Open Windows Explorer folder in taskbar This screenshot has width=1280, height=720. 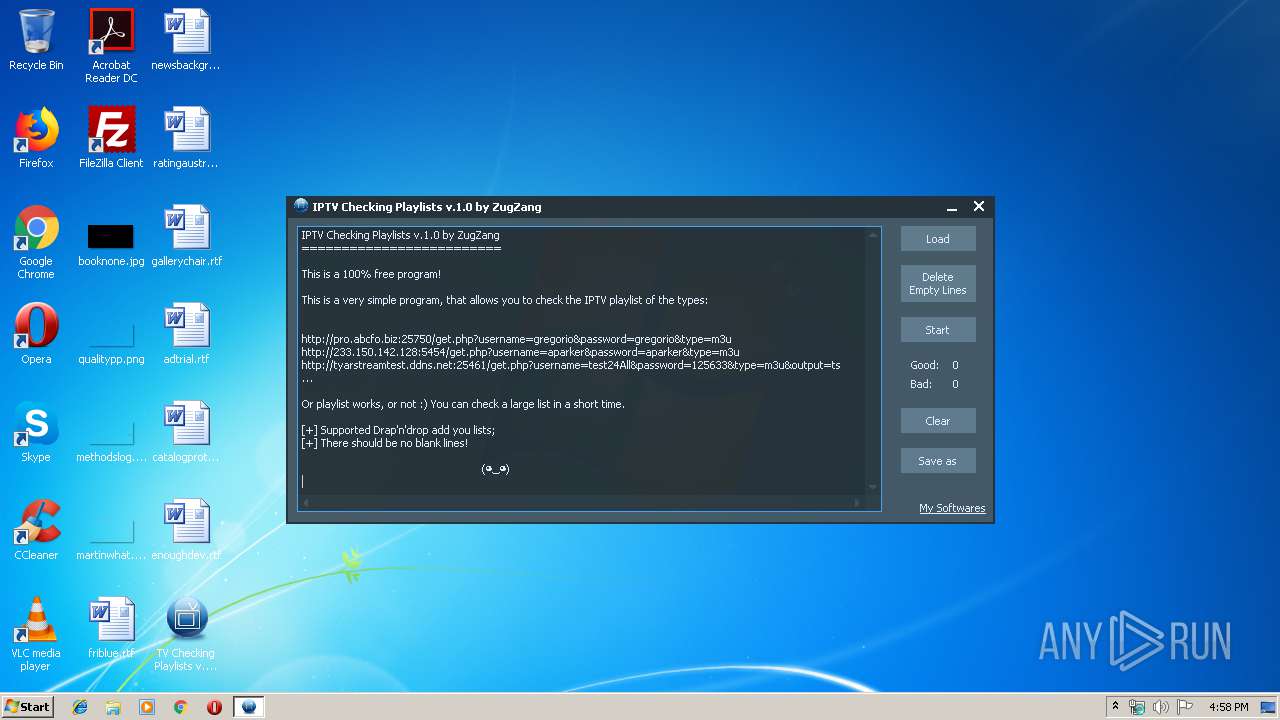[x=113, y=707]
